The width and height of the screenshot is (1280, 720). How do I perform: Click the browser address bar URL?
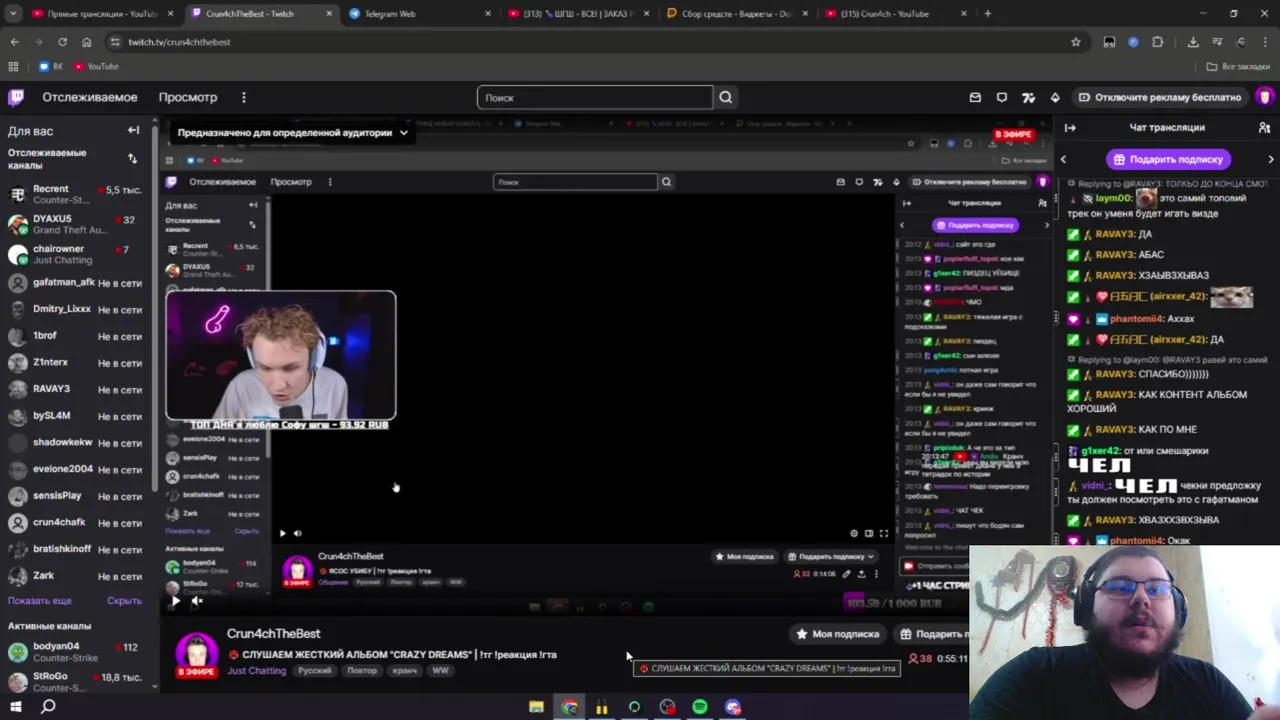[179, 42]
